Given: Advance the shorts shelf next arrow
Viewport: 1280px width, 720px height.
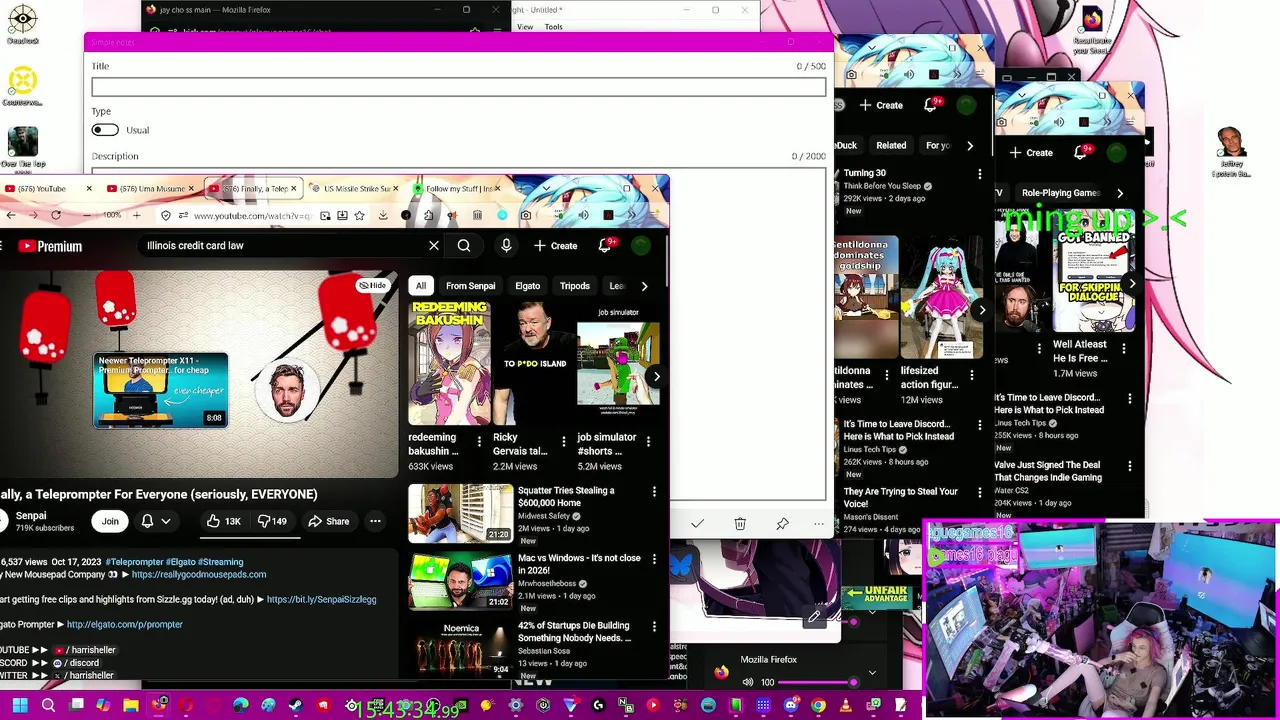Looking at the screenshot, I should click(x=656, y=377).
